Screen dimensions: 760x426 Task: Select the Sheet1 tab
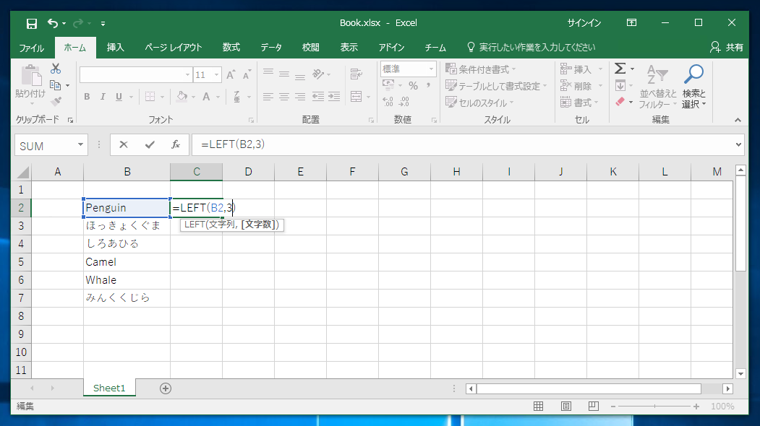109,388
